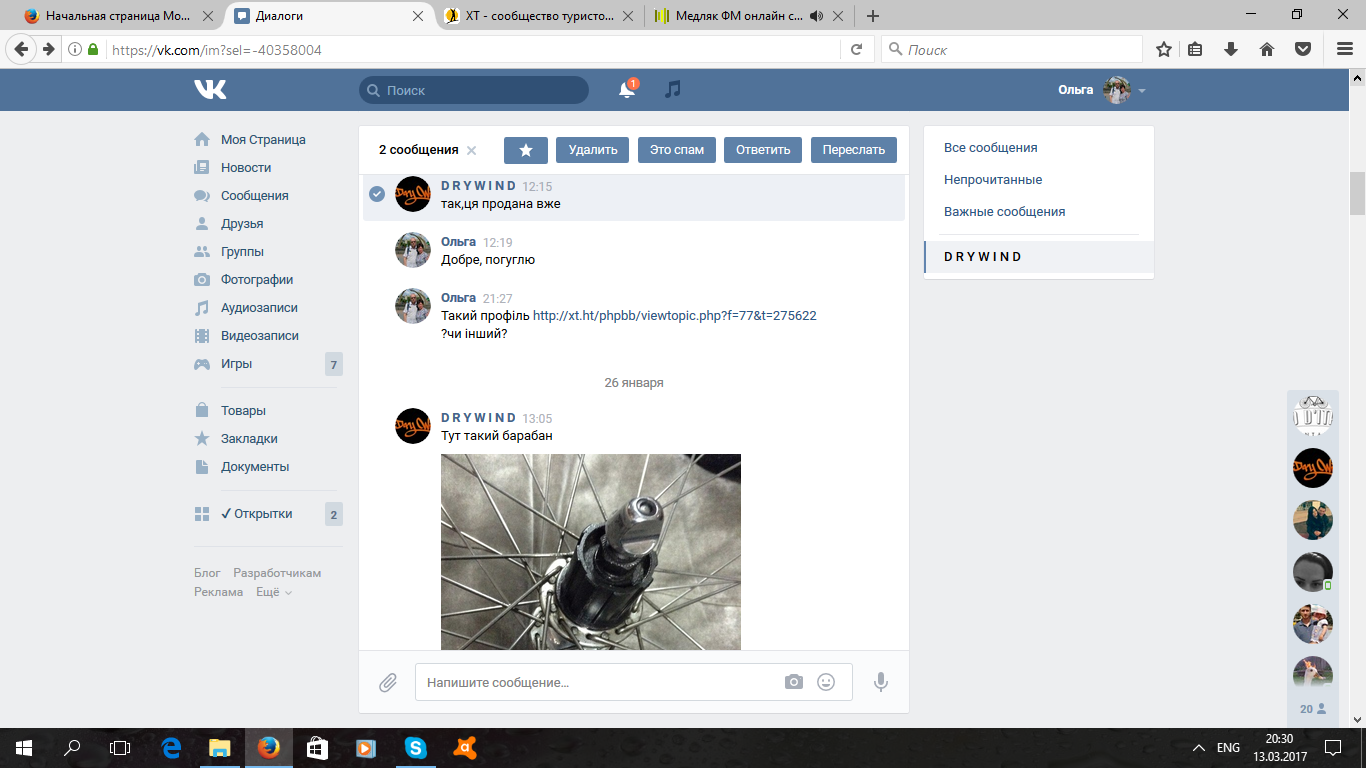The width and height of the screenshot is (1366, 768).
Task: Clear selection next to "2 сообщения"
Action: (x=472, y=151)
